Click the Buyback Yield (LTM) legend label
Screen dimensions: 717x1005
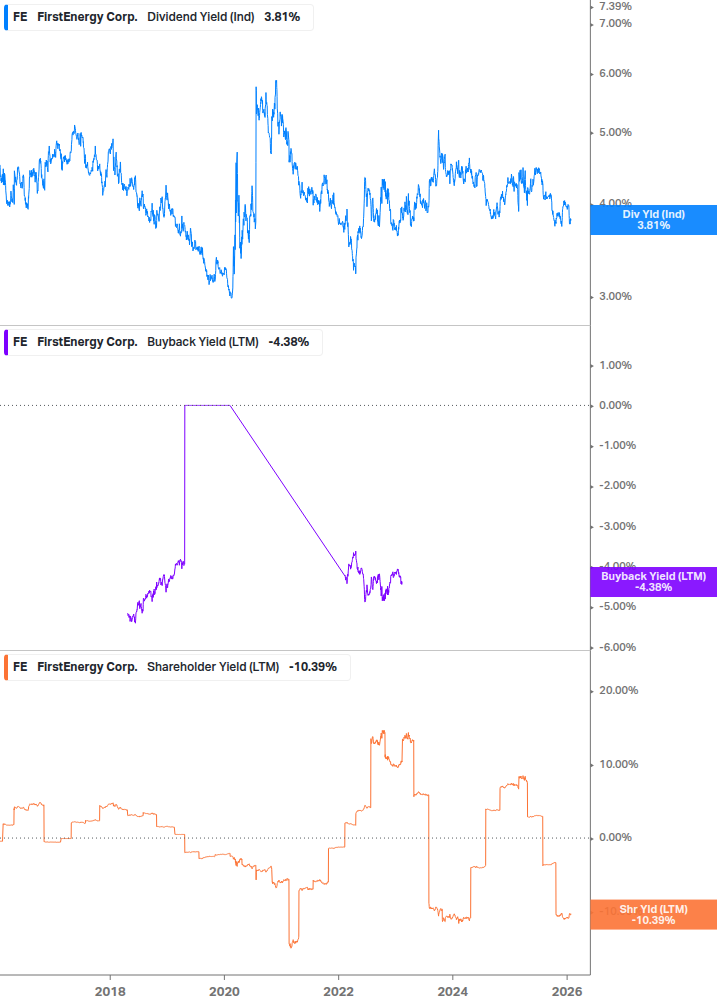202,342
